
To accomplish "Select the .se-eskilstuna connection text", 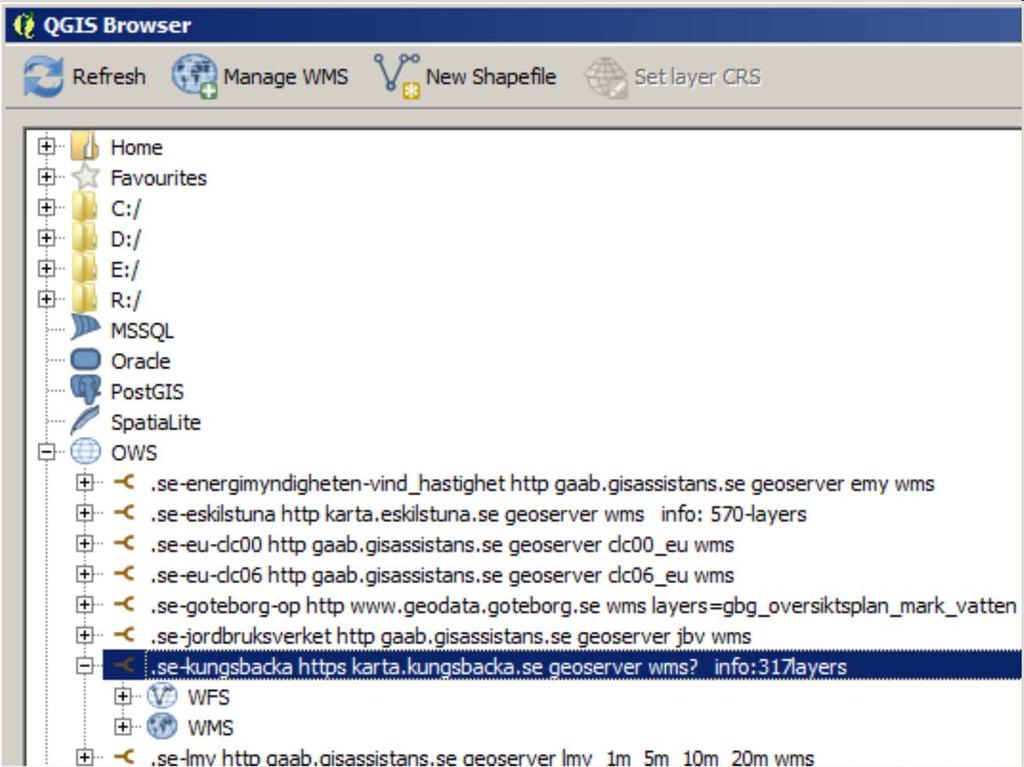I will (479, 514).
